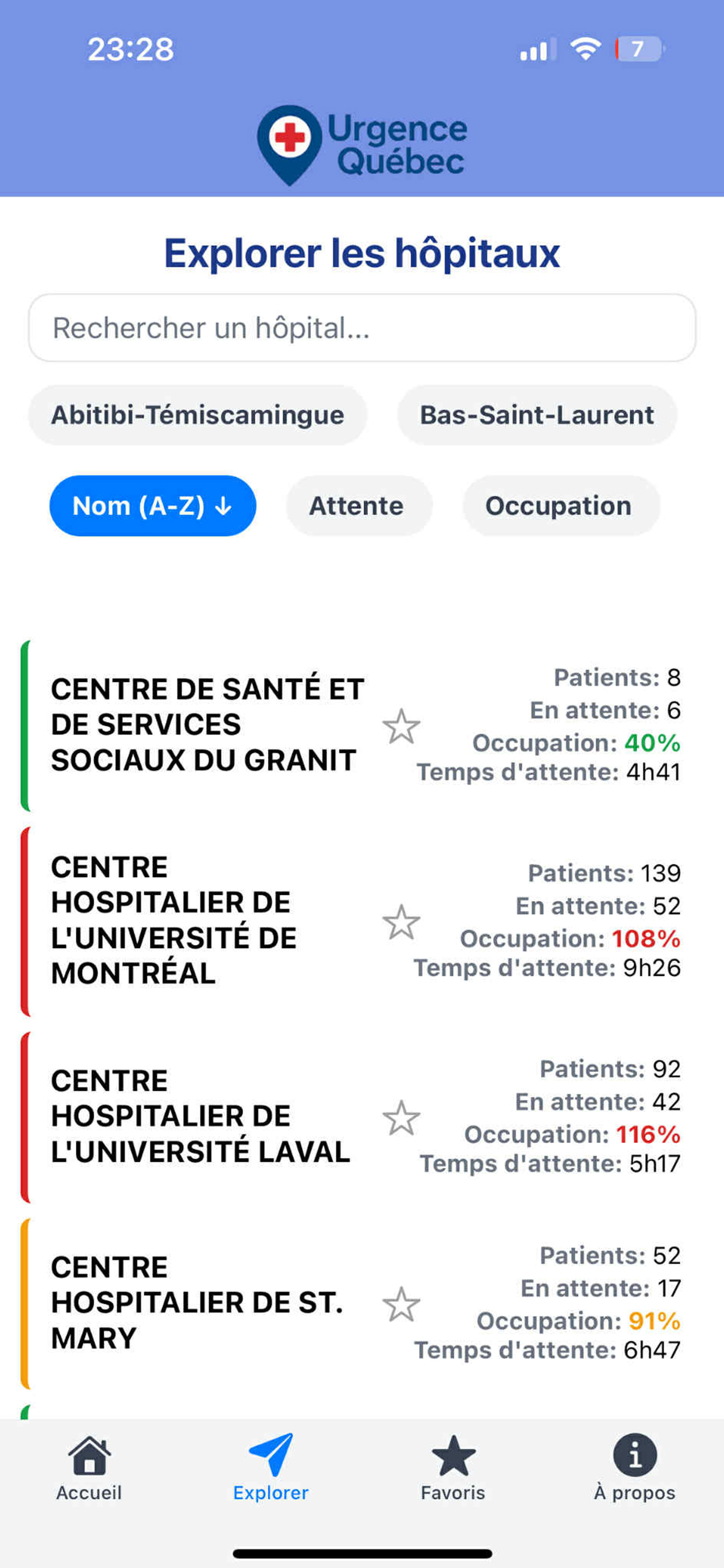Tap the battery indicator in status bar
This screenshot has height=1568, width=724.
(x=639, y=48)
